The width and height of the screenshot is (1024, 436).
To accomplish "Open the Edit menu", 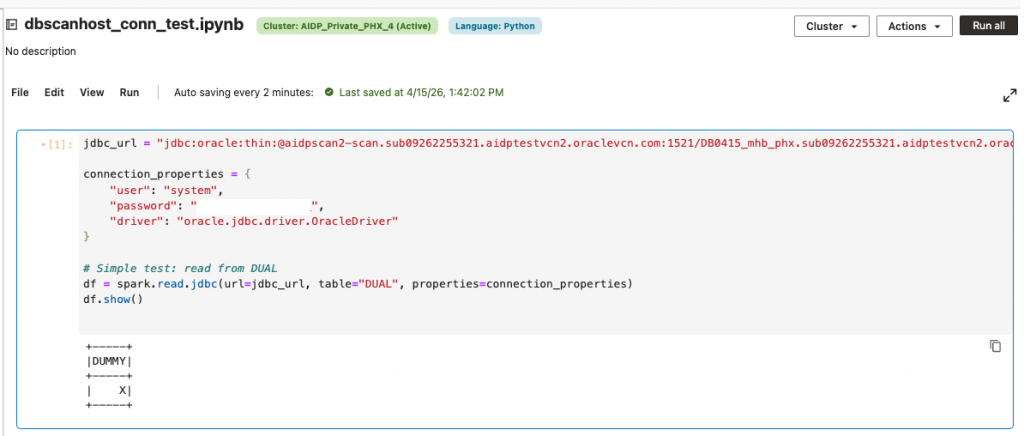I will point(54,92).
